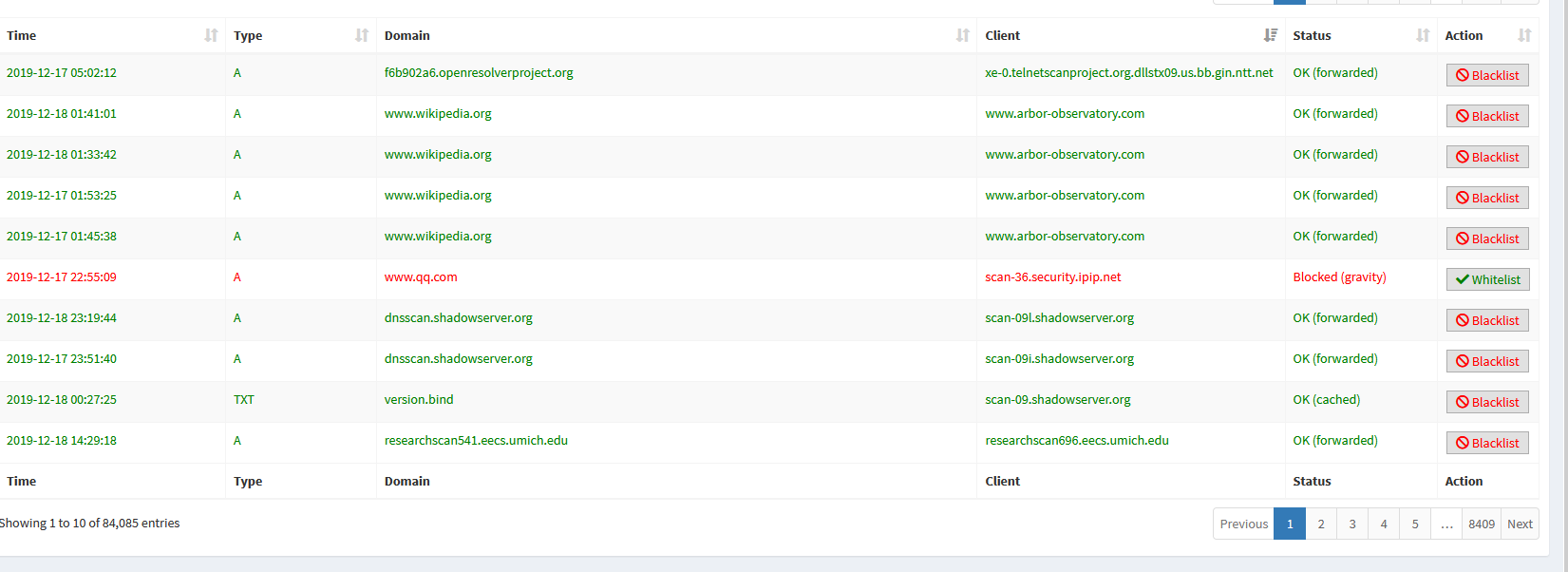This screenshot has height=572, width=1568.
Task: Blacklist wikipedia query at 2019-12-17 01:53:25
Action: click(x=1487, y=198)
